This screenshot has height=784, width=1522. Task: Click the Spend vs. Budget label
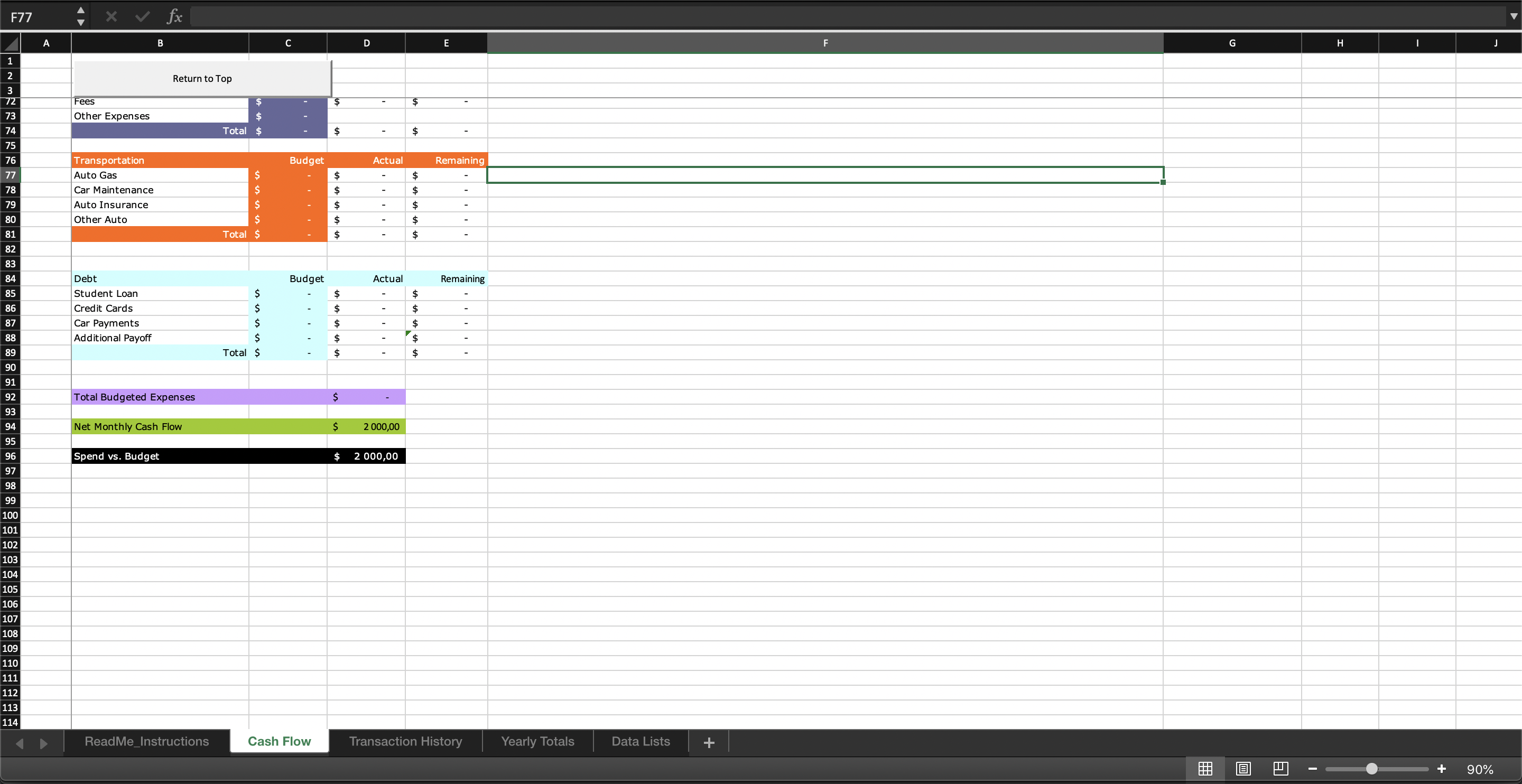(116, 456)
